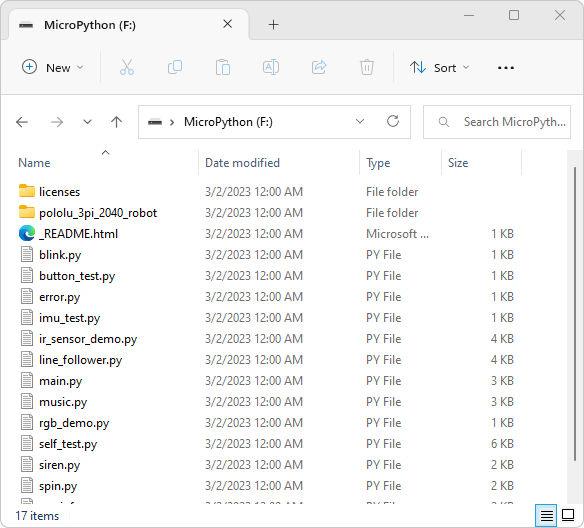The image size is (584, 528).
Task: Open the recent locations chevron
Action: click(x=87, y=122)
